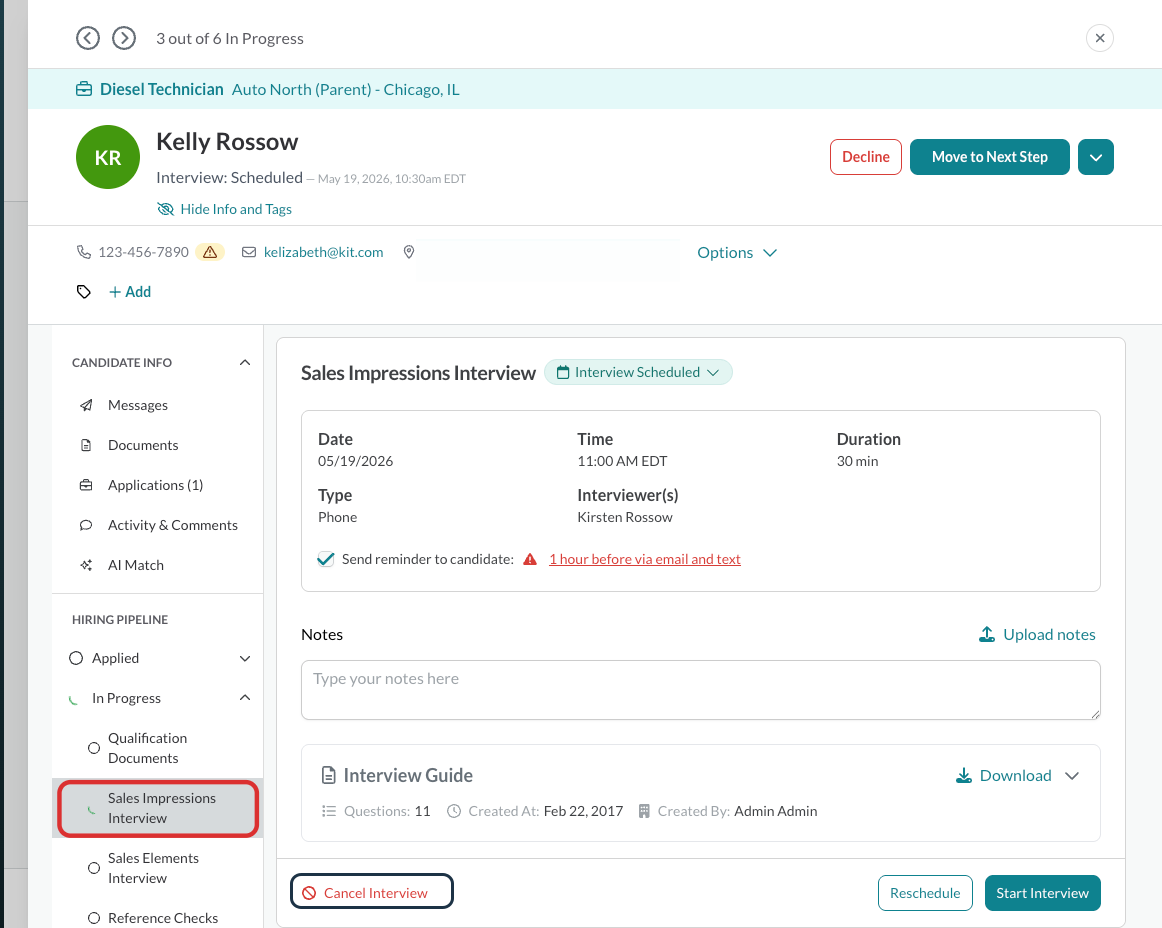
Task: Click the Messages paper plane icon
Action: (86, 405)
